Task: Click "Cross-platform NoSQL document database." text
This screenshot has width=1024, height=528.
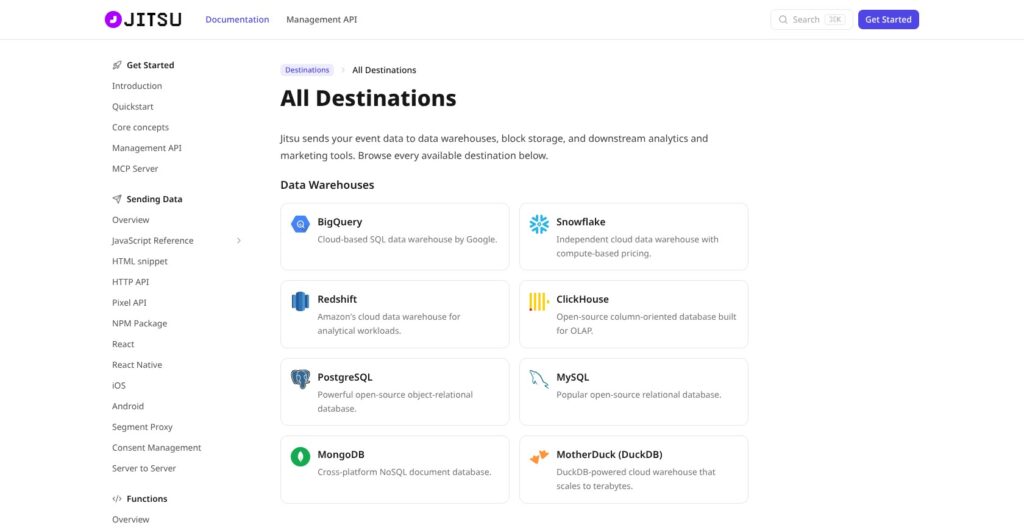Action: coord(404,472)
